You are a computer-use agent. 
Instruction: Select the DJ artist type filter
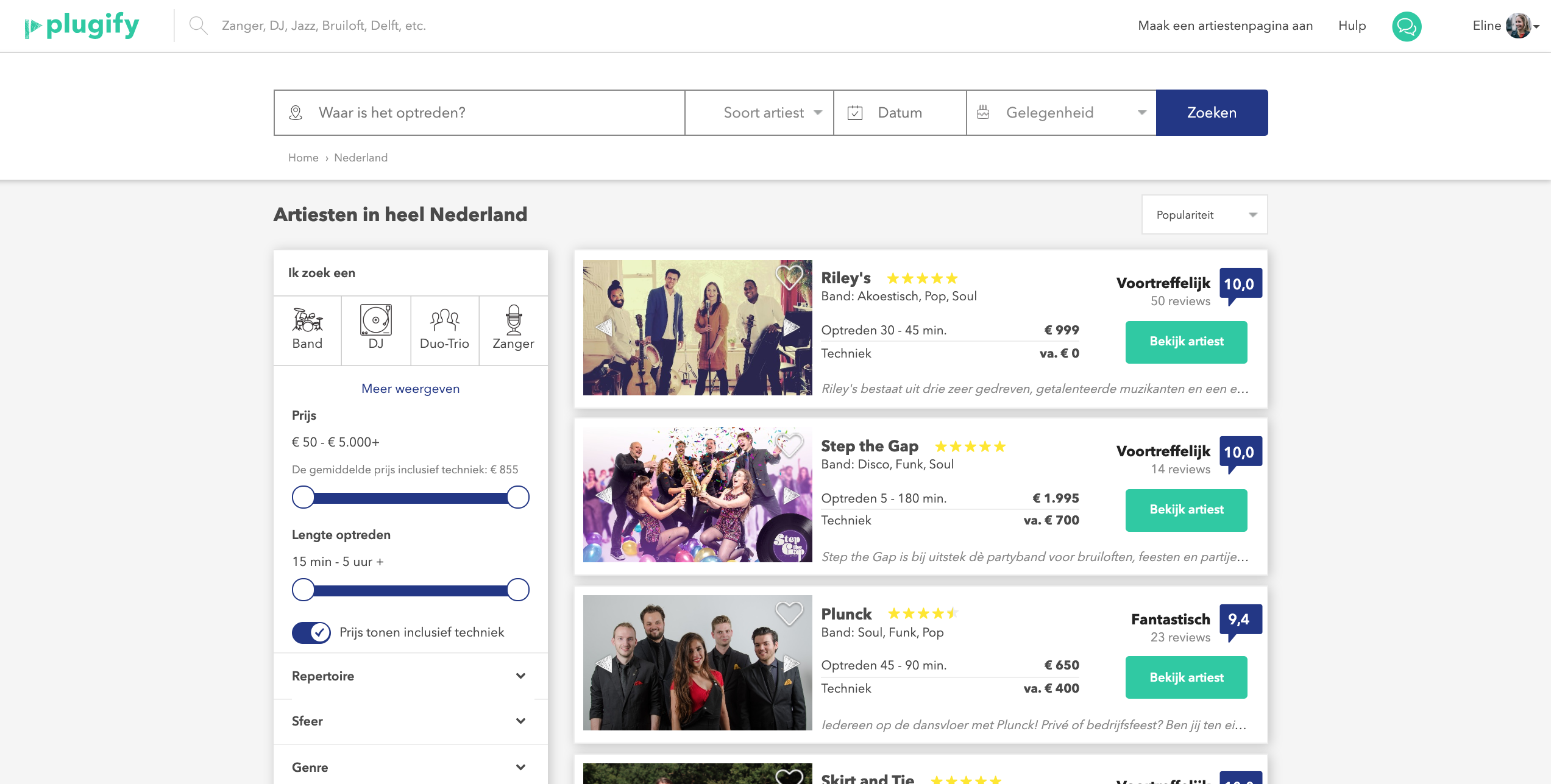(375, 329)
